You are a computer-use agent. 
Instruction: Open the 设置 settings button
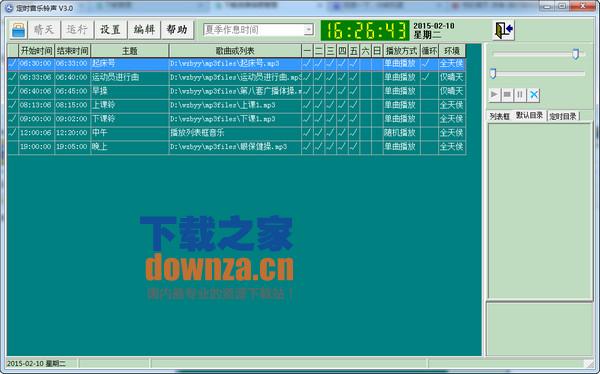(111, 30)
